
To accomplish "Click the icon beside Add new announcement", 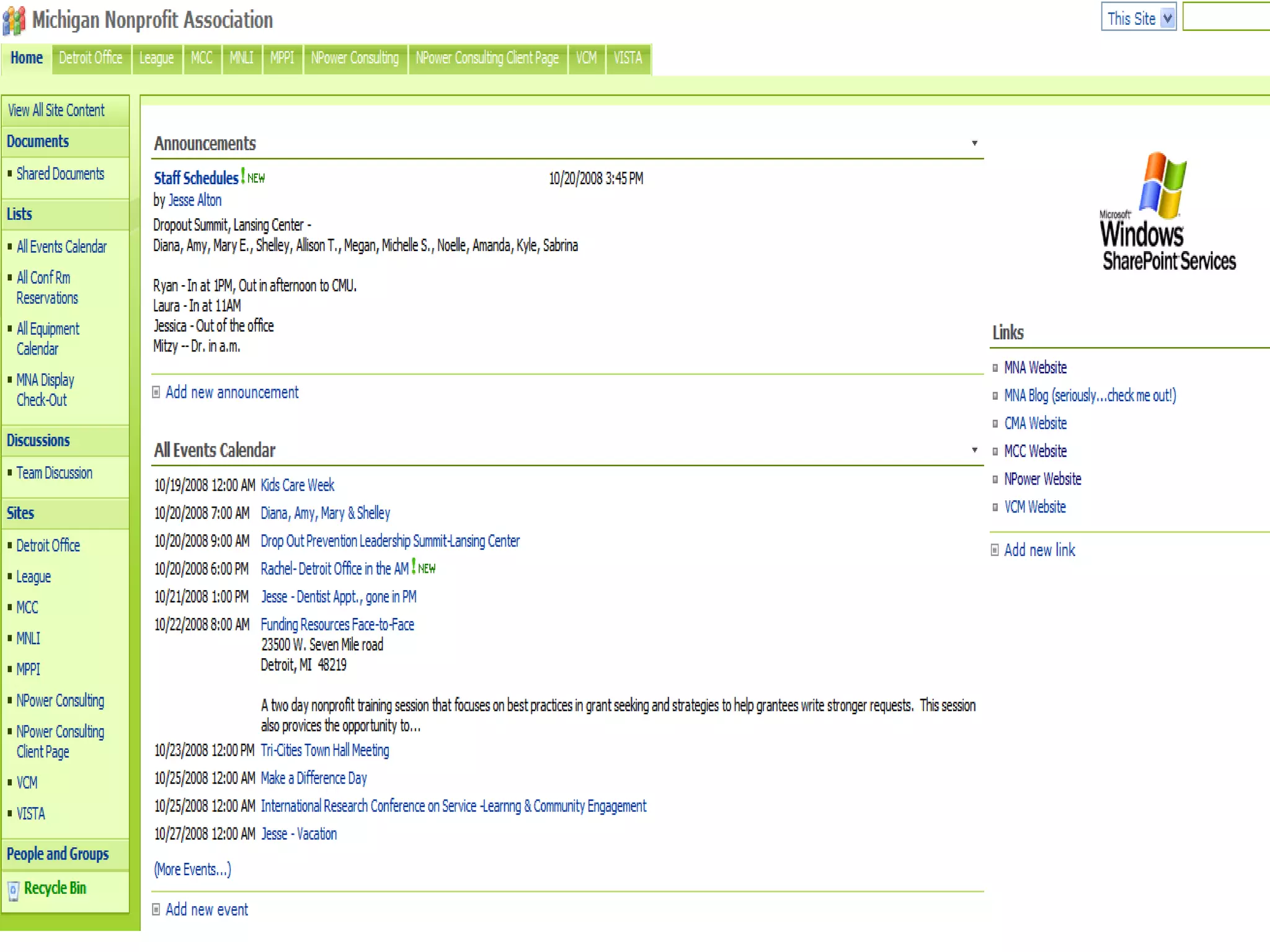I will [156, 392].
